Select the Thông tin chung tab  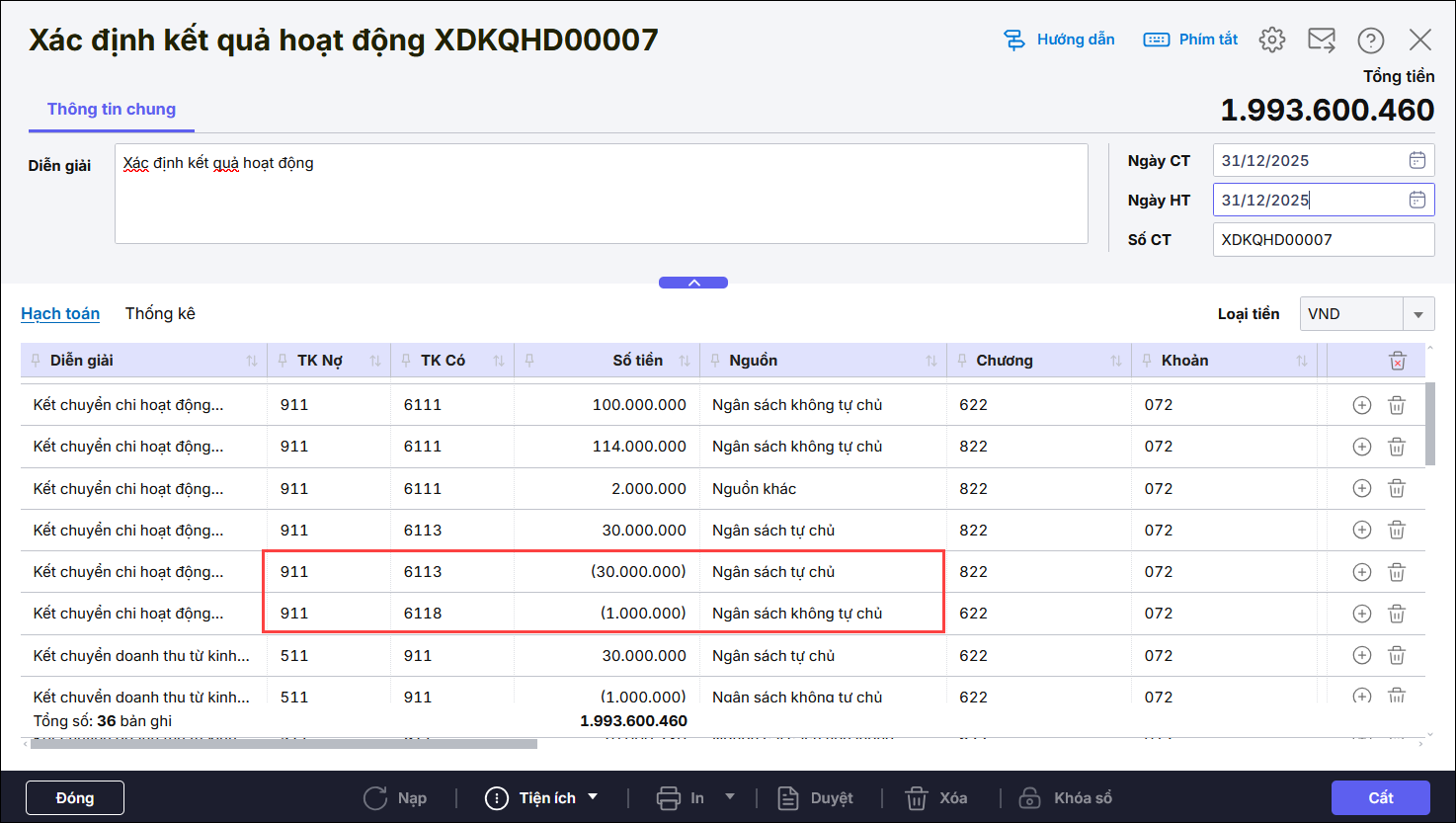(112, 109)
